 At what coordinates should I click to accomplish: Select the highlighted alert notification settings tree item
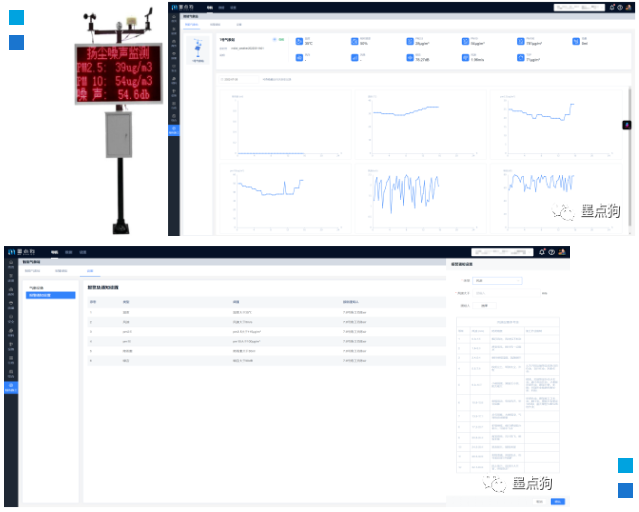coord(50,295)
